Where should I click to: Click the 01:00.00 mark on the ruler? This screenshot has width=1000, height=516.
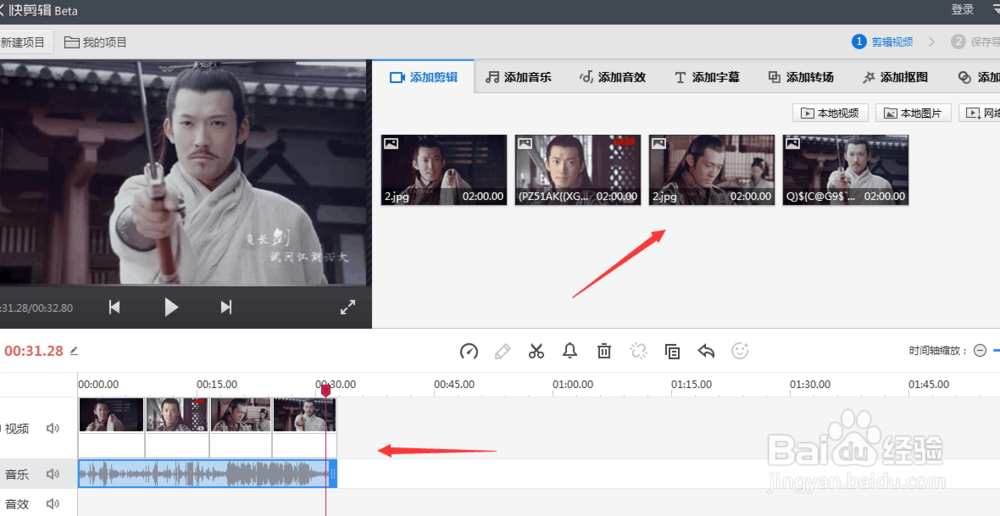pos(573,385)
